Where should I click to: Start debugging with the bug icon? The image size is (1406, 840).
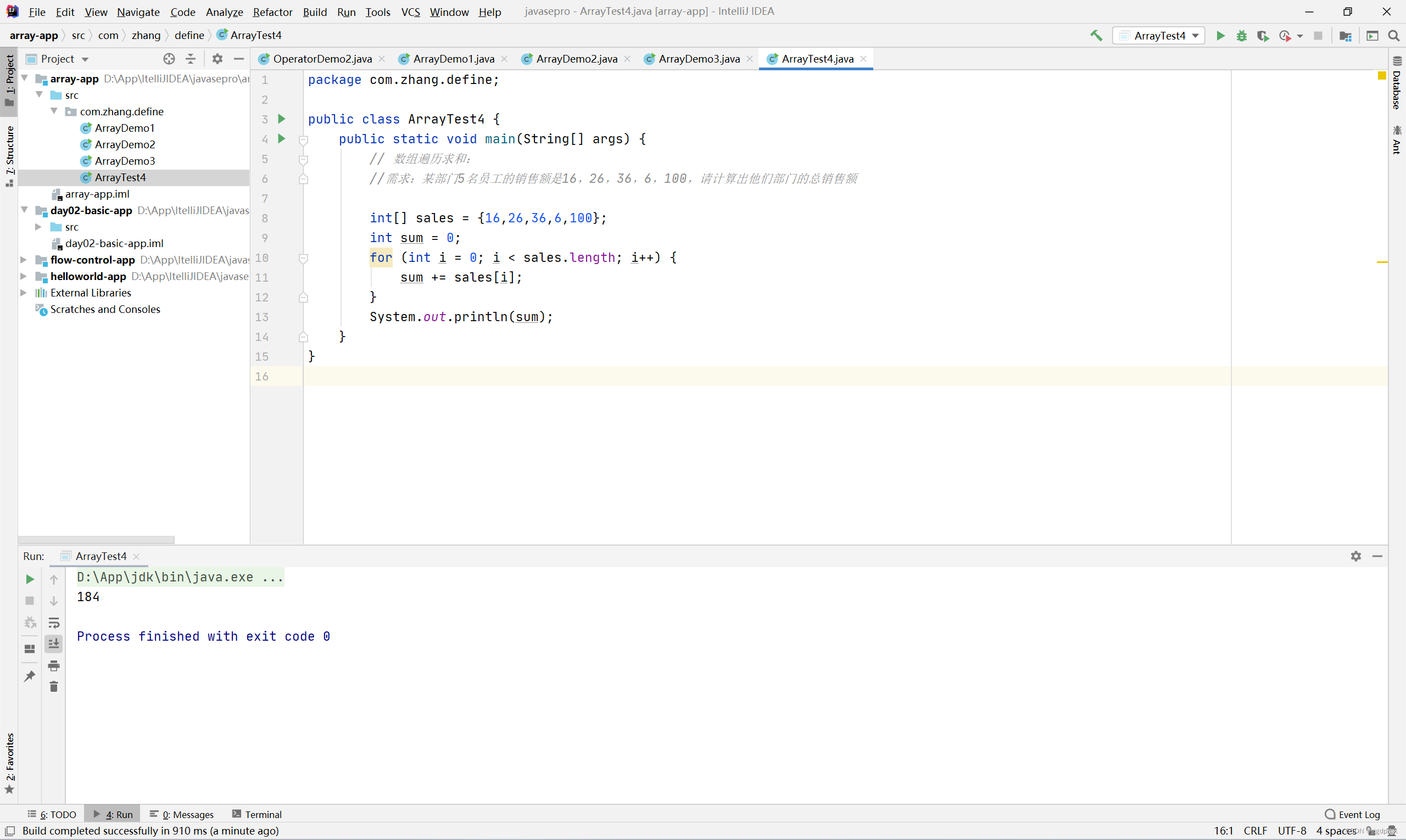[x=1241, y=36]
